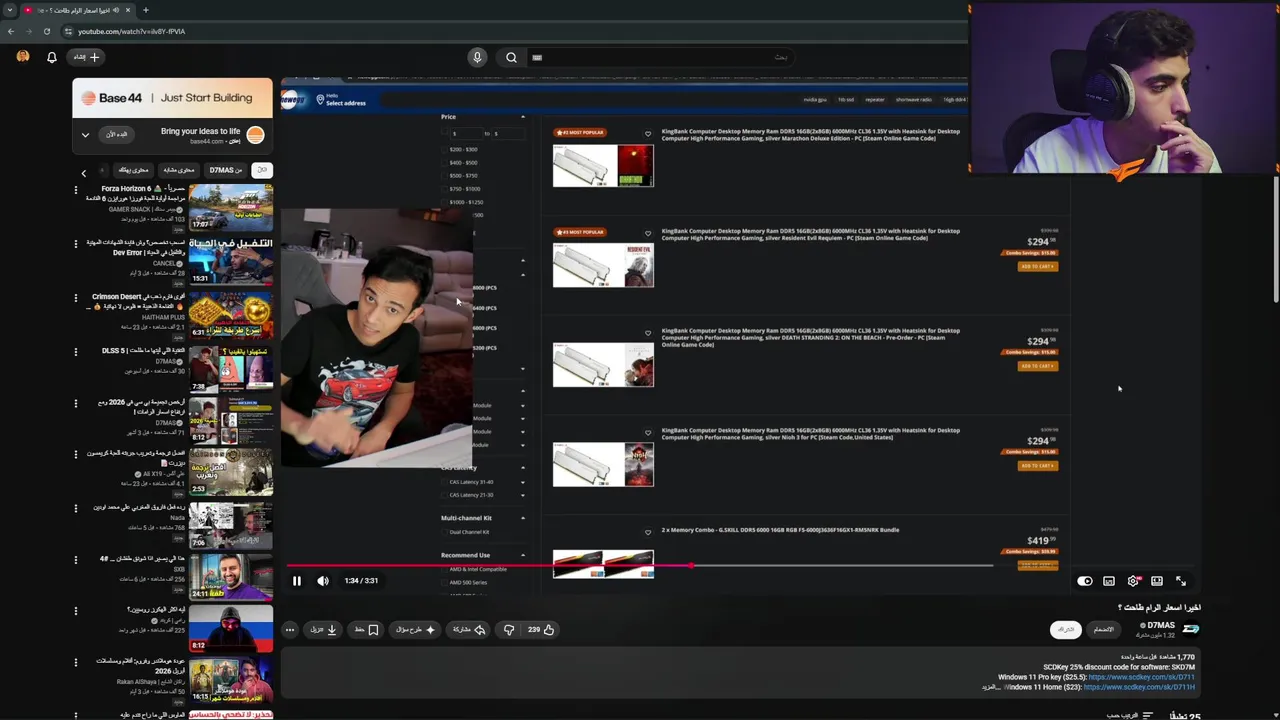Open YouTube notifications bell
Image resolution: width=1280 pixels, height=720 pixels.
(x=52, y=57)
